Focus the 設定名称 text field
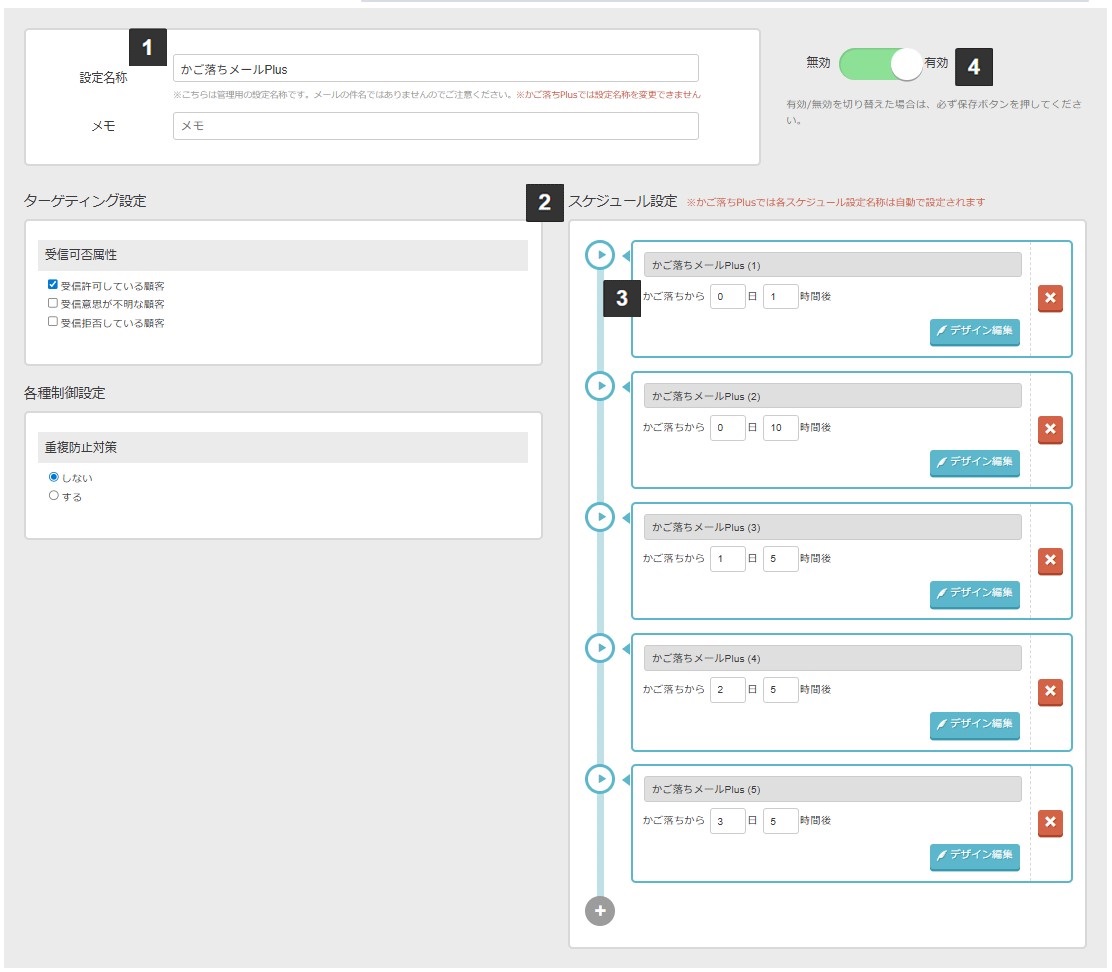The height and width of the screenshot is (972, 1112). (435, 69)
